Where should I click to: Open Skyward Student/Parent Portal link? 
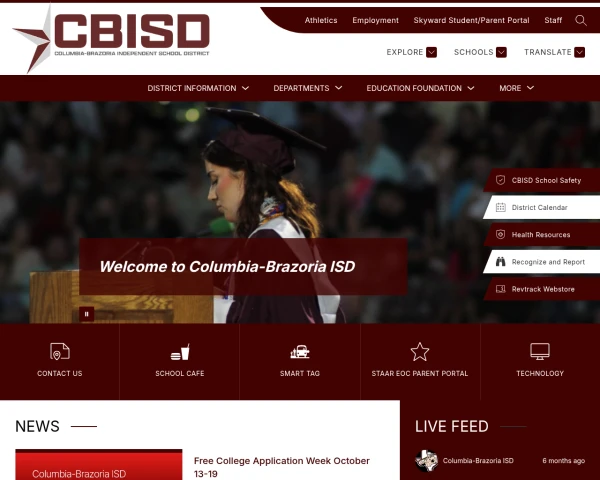pyautogui.click(x=471, y=20)
